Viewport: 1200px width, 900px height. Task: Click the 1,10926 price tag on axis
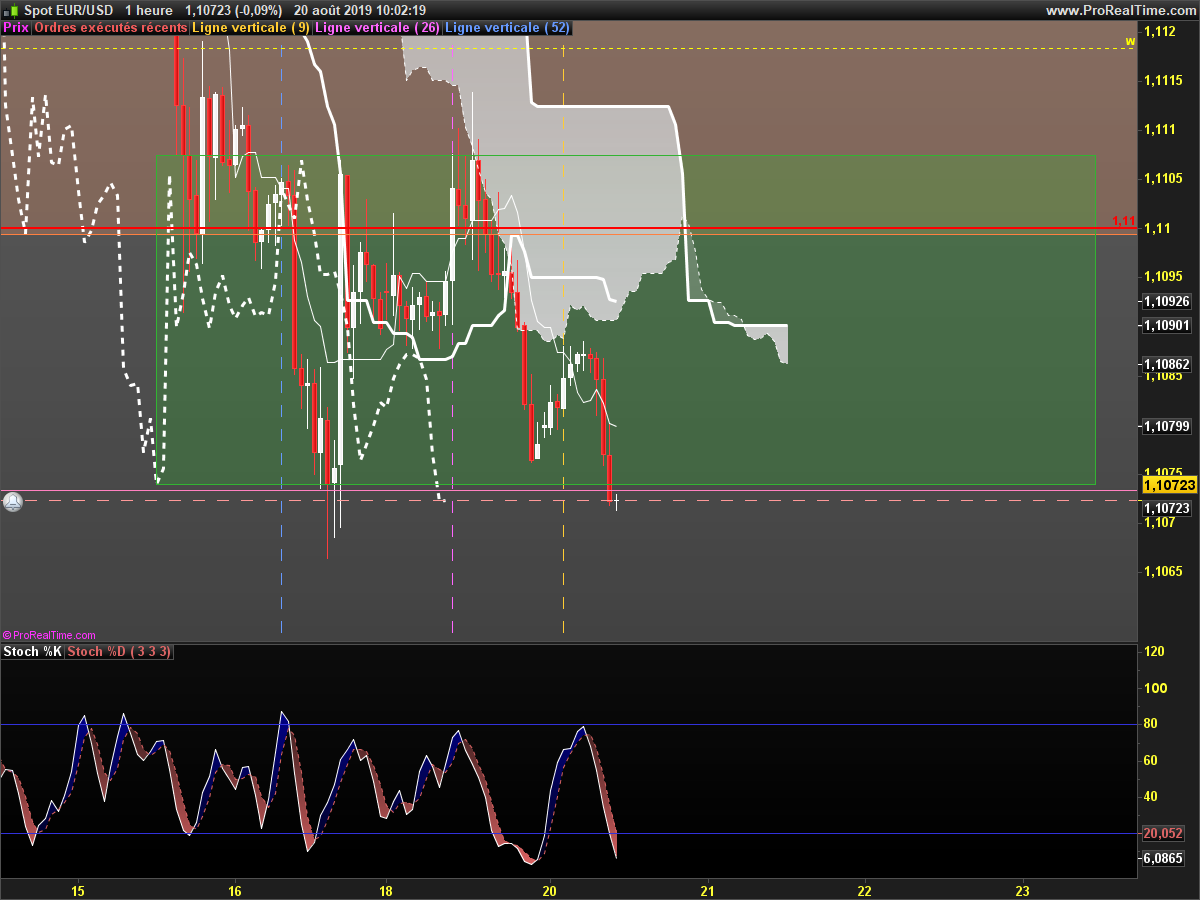(x=1166, y=301)
